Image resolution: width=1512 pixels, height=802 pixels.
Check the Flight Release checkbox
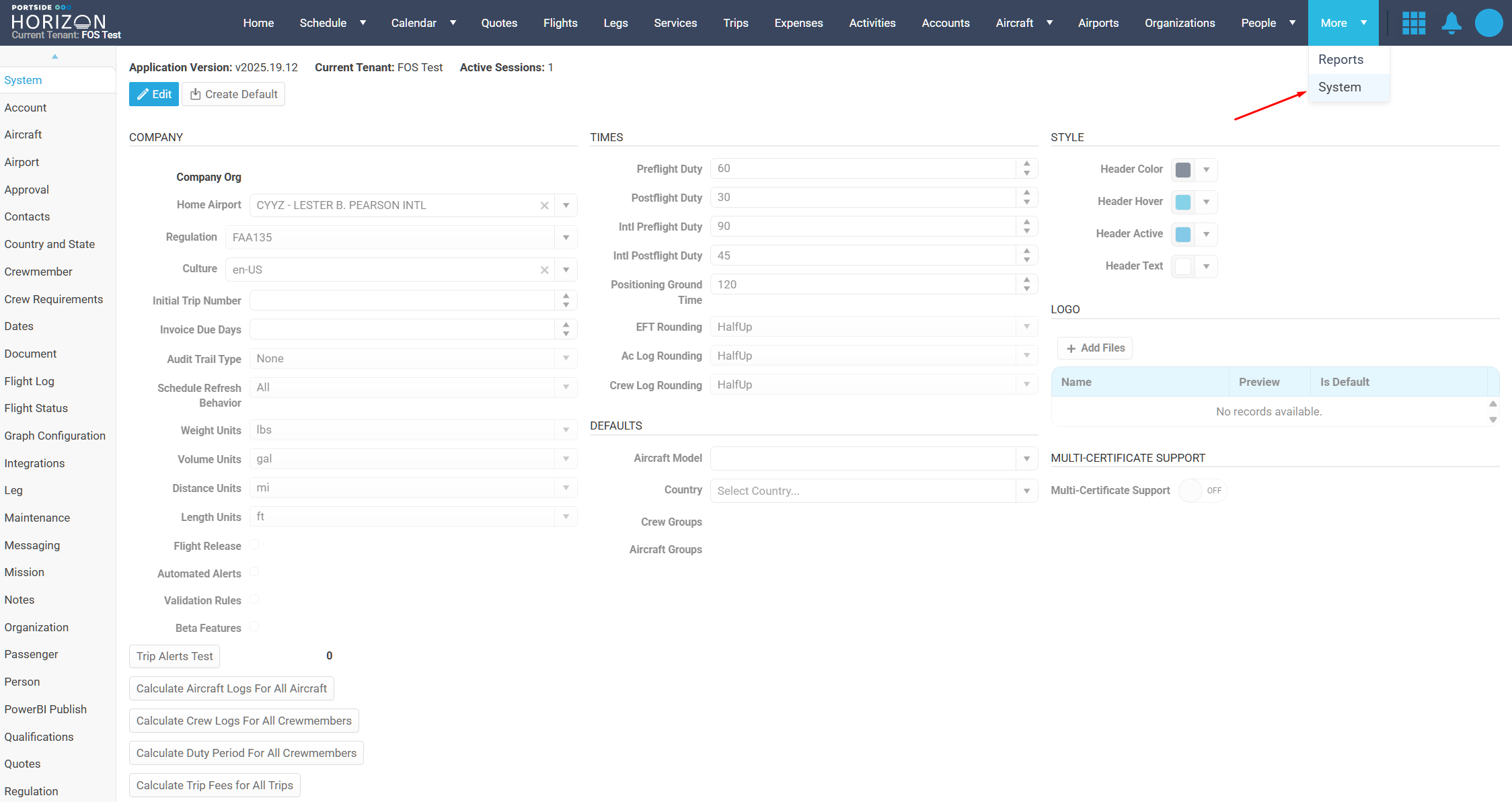[x=254, y=545]
